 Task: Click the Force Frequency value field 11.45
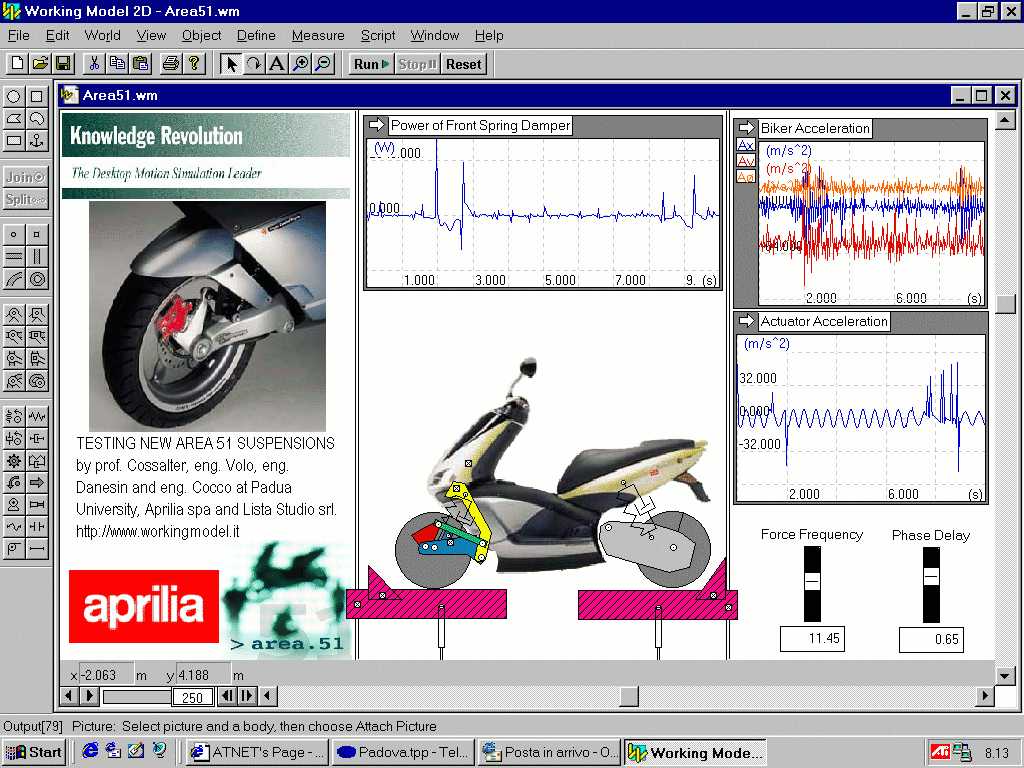(x=812, y=638)
